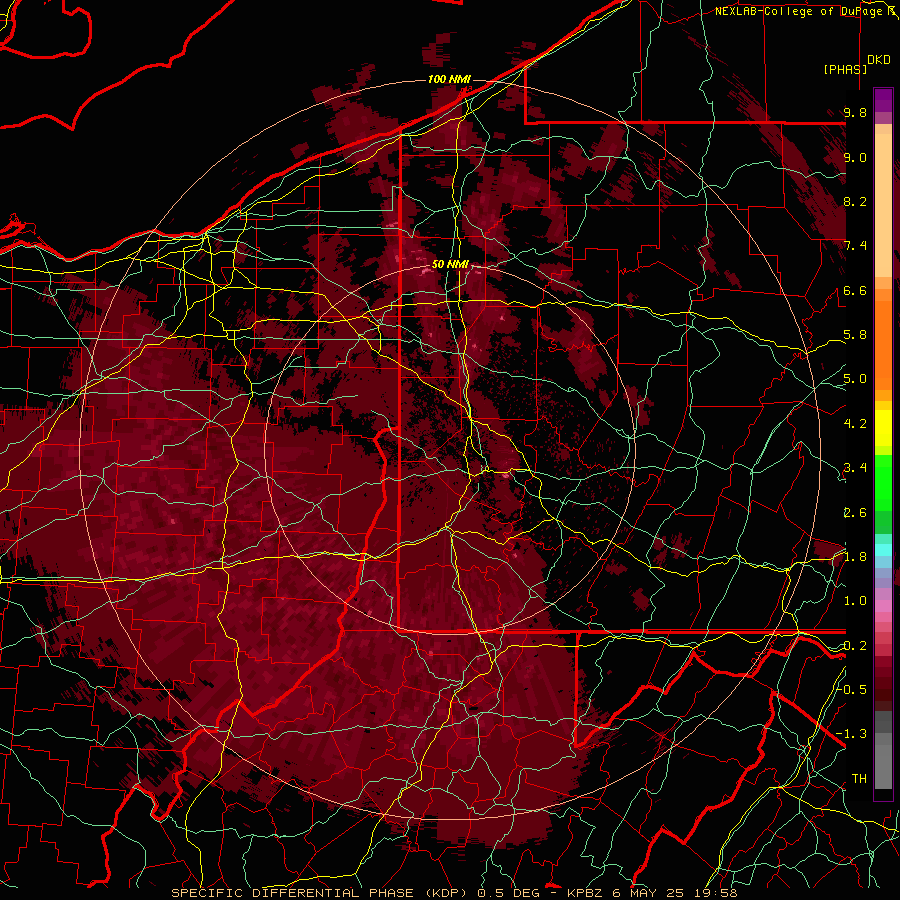The width and height of the screenshot is (900, 900).
Task: Click the "100 NMI" range ring label
Action: tap(449, 79)
